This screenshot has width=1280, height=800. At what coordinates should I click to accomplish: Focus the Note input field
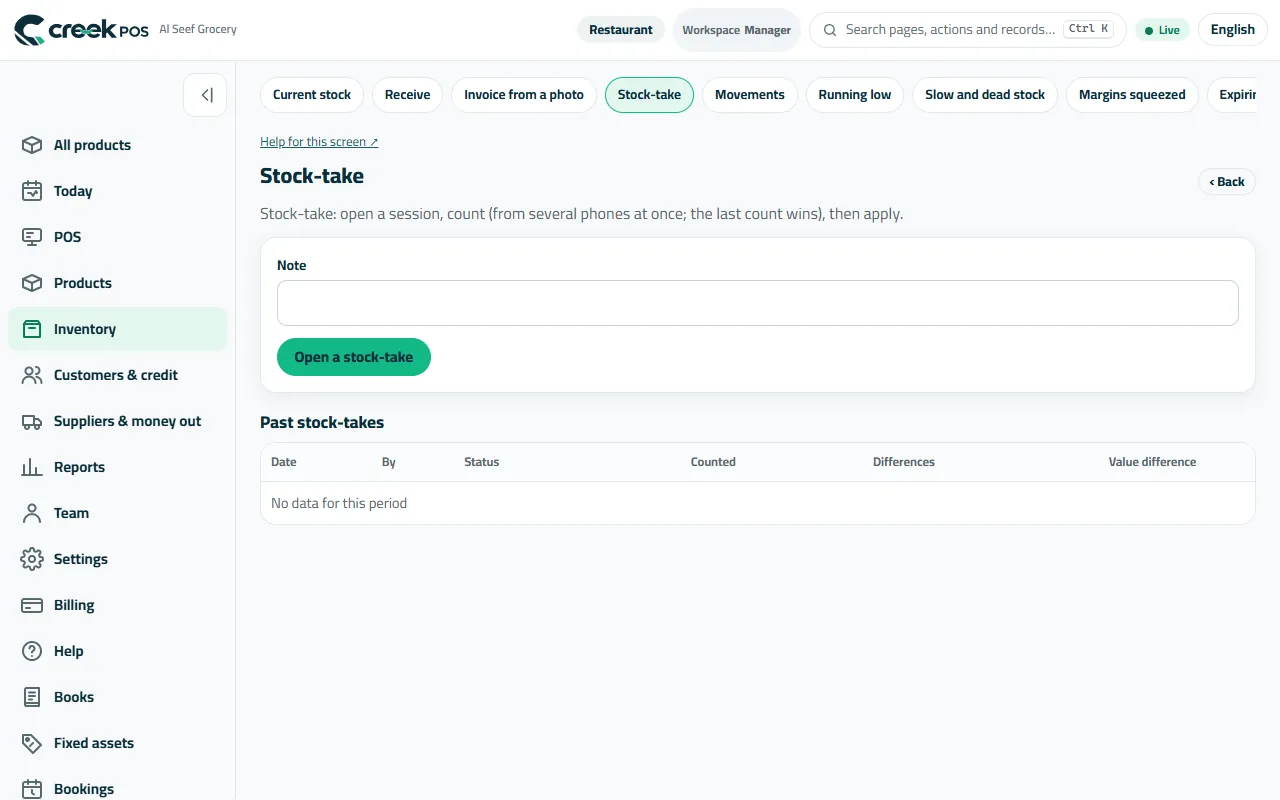coord(758,303)
